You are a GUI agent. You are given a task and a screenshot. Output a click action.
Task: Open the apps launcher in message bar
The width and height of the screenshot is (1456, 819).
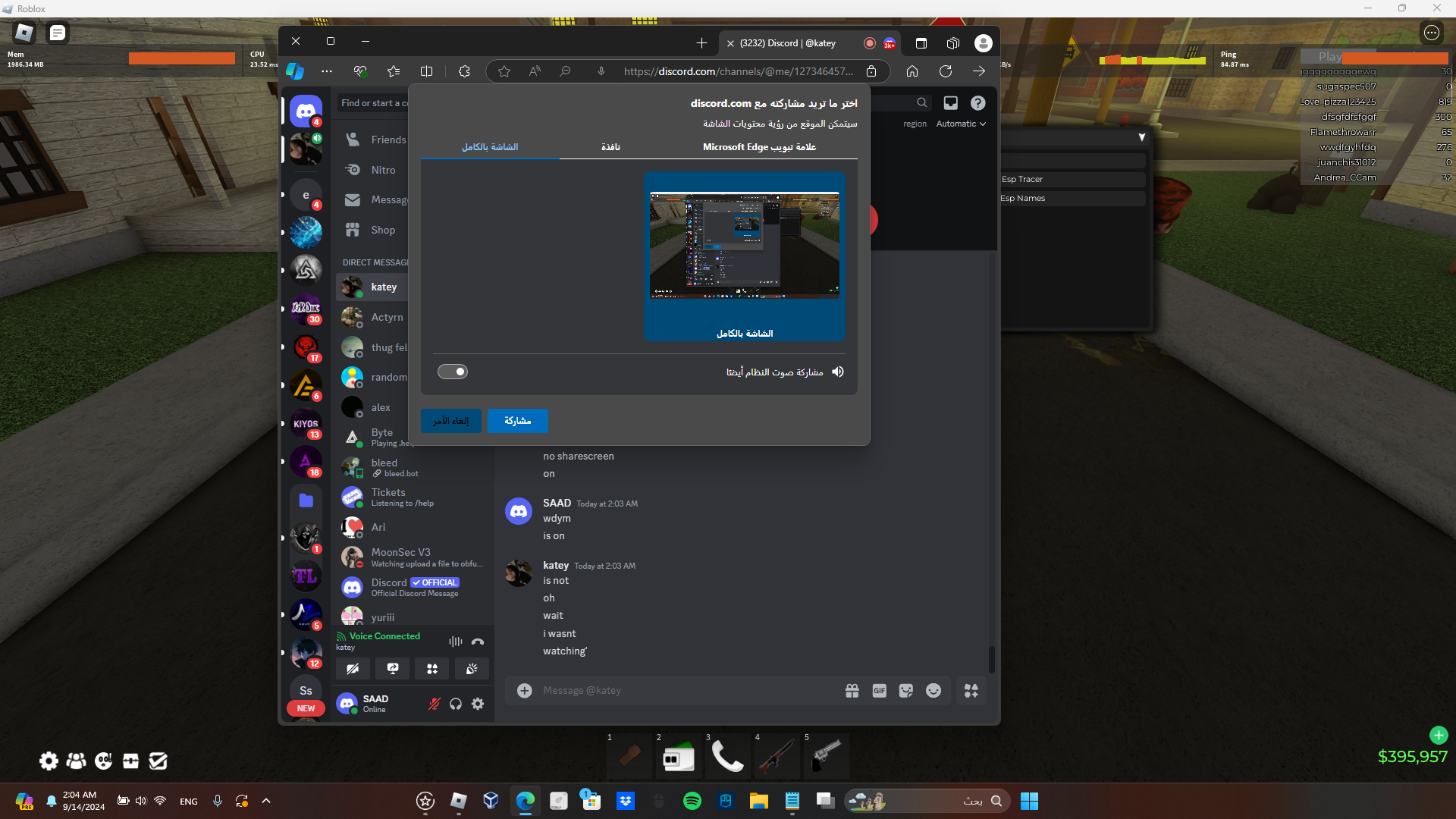coord(971,690)
